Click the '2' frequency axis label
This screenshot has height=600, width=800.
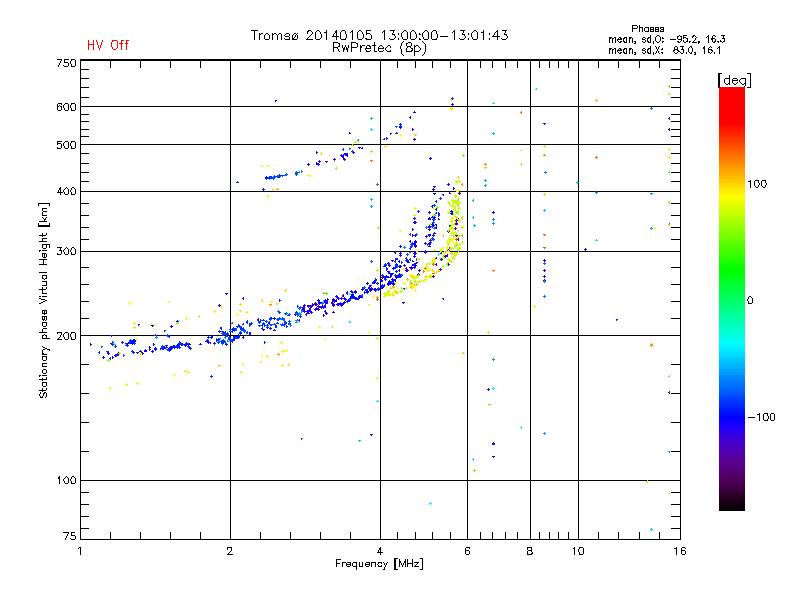point(230,551)
